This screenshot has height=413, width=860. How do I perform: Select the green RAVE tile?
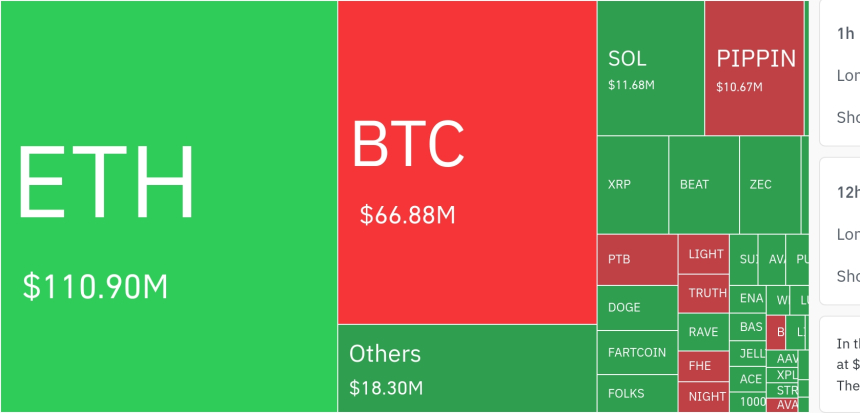point(704,332)
